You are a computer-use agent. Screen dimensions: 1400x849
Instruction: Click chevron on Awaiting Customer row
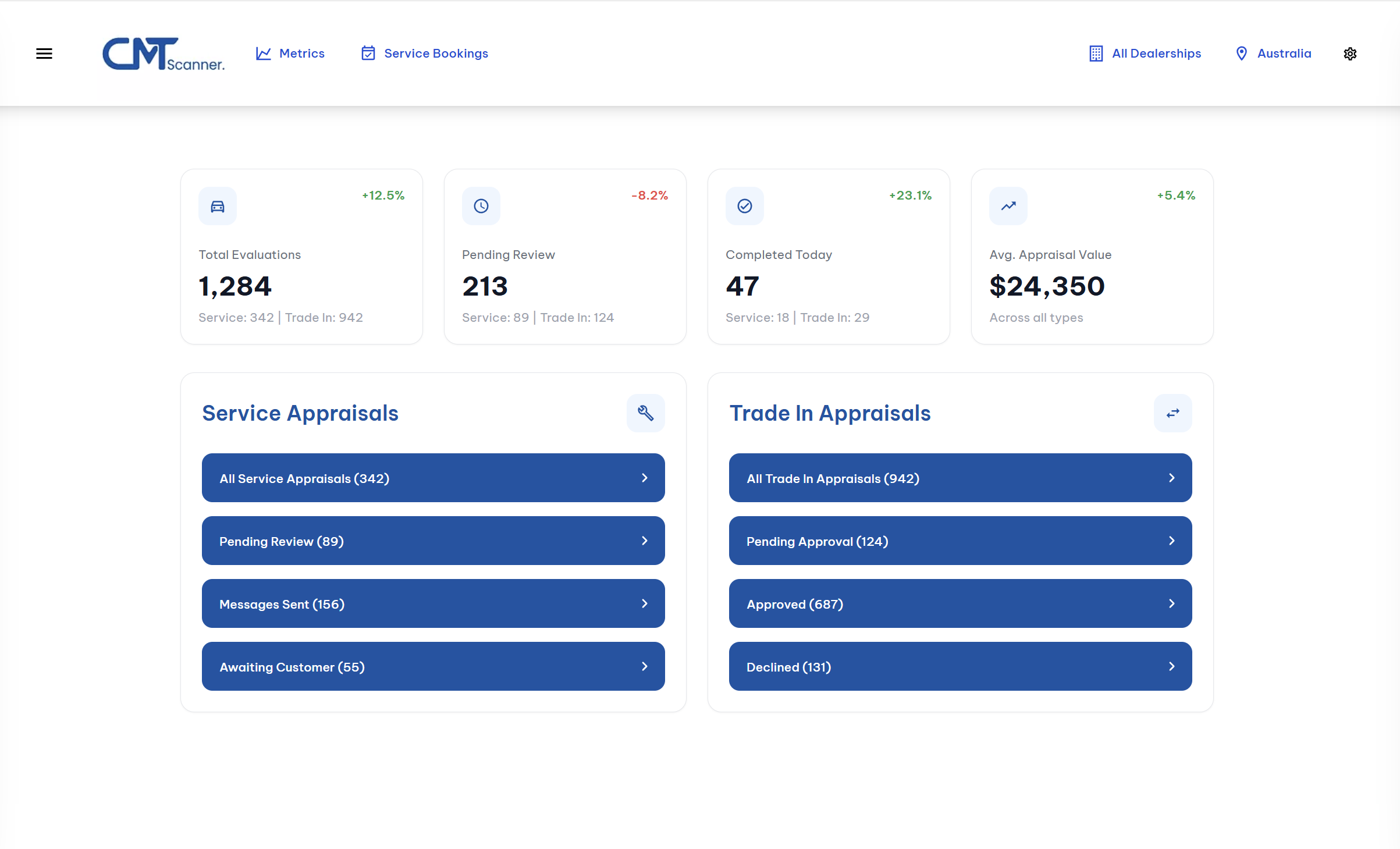pyautogui.click(x=645, y=666)
